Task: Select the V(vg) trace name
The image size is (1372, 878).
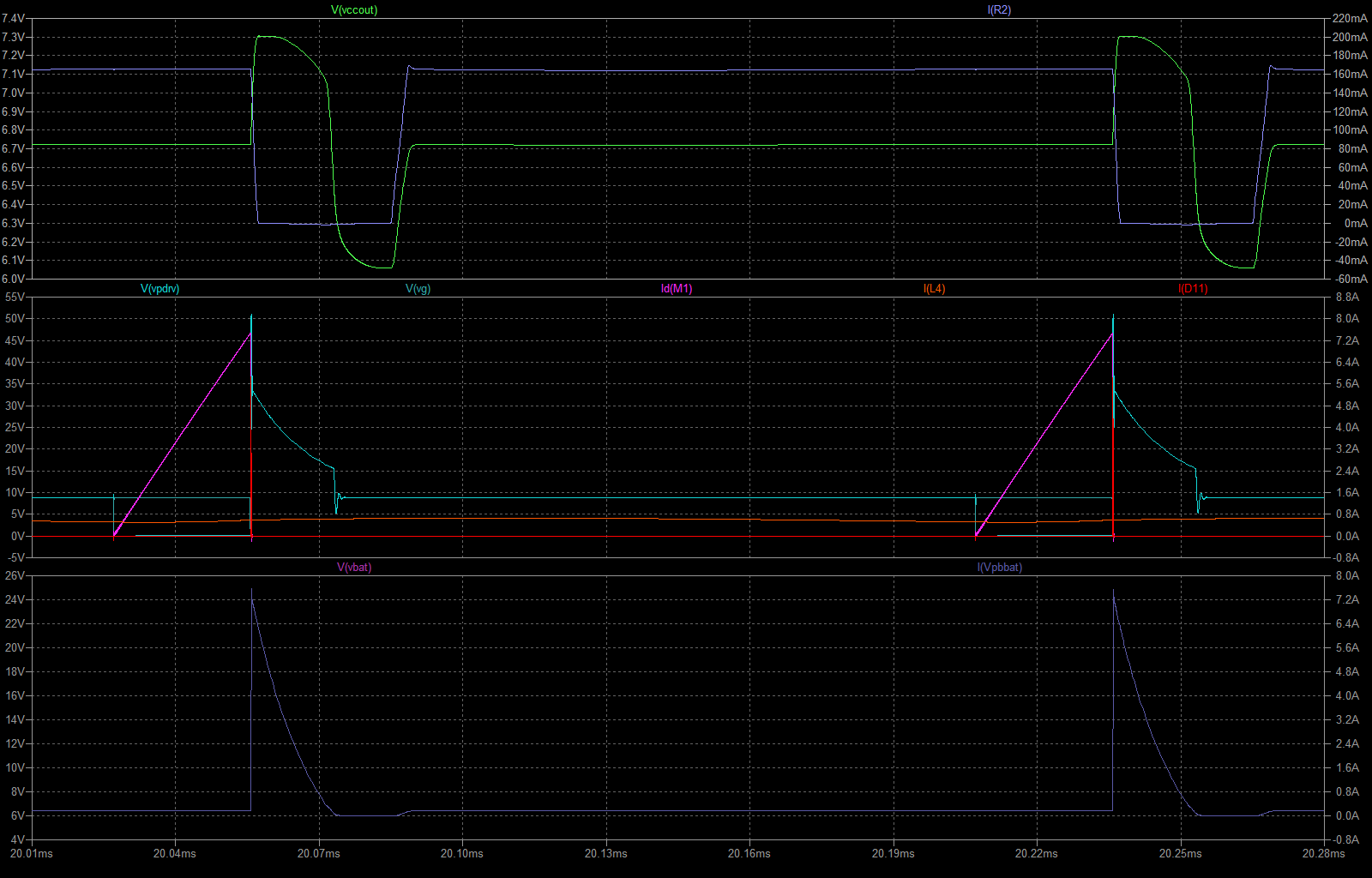Action: click(x=418, y=289)
